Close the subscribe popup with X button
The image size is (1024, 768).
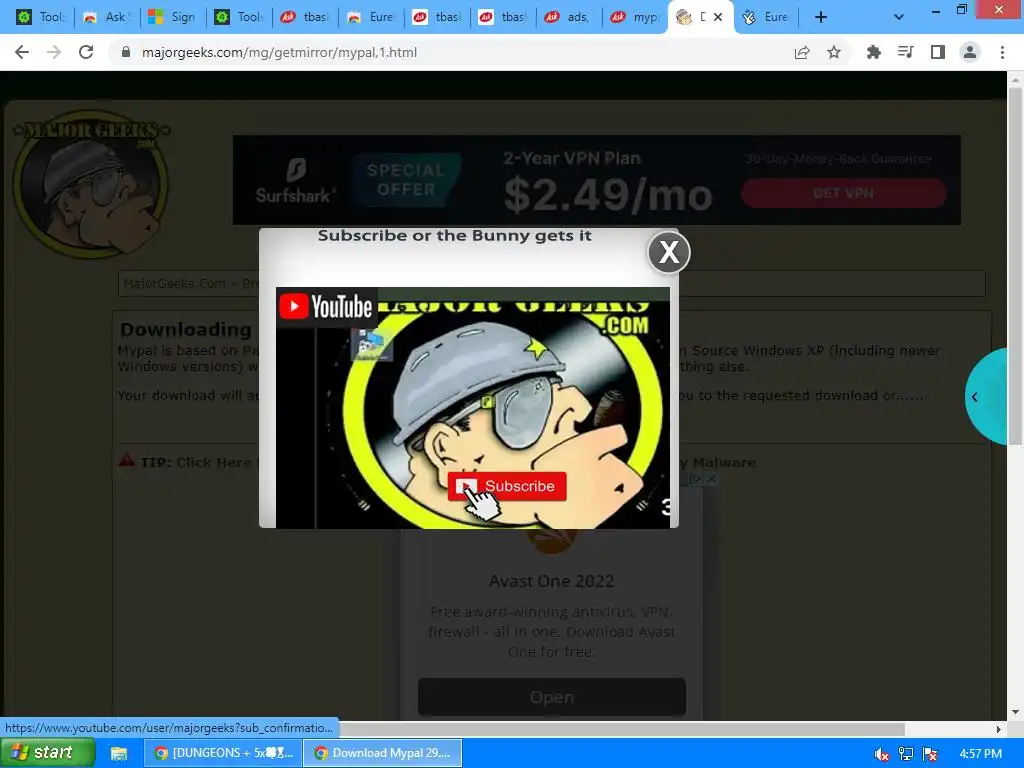(669, 251)
